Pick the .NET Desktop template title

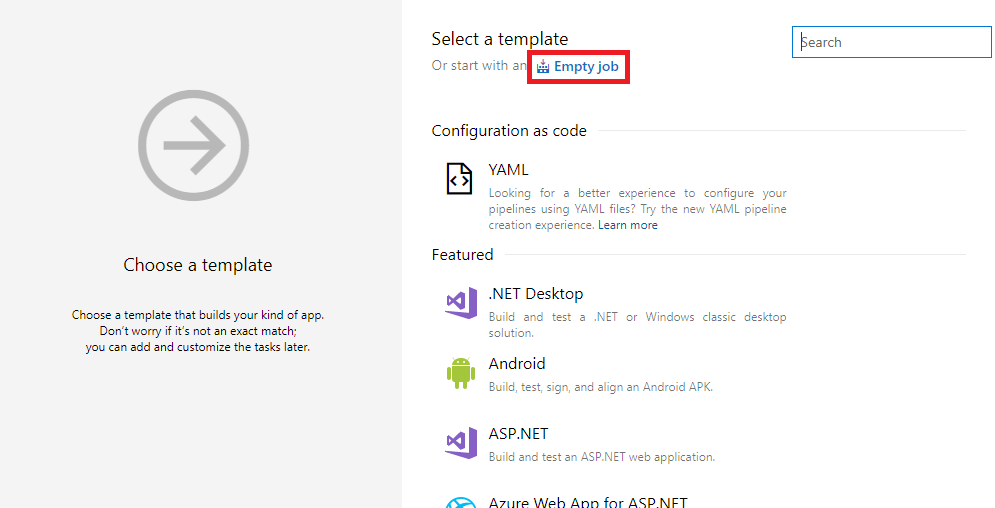[x=536, y=294]
